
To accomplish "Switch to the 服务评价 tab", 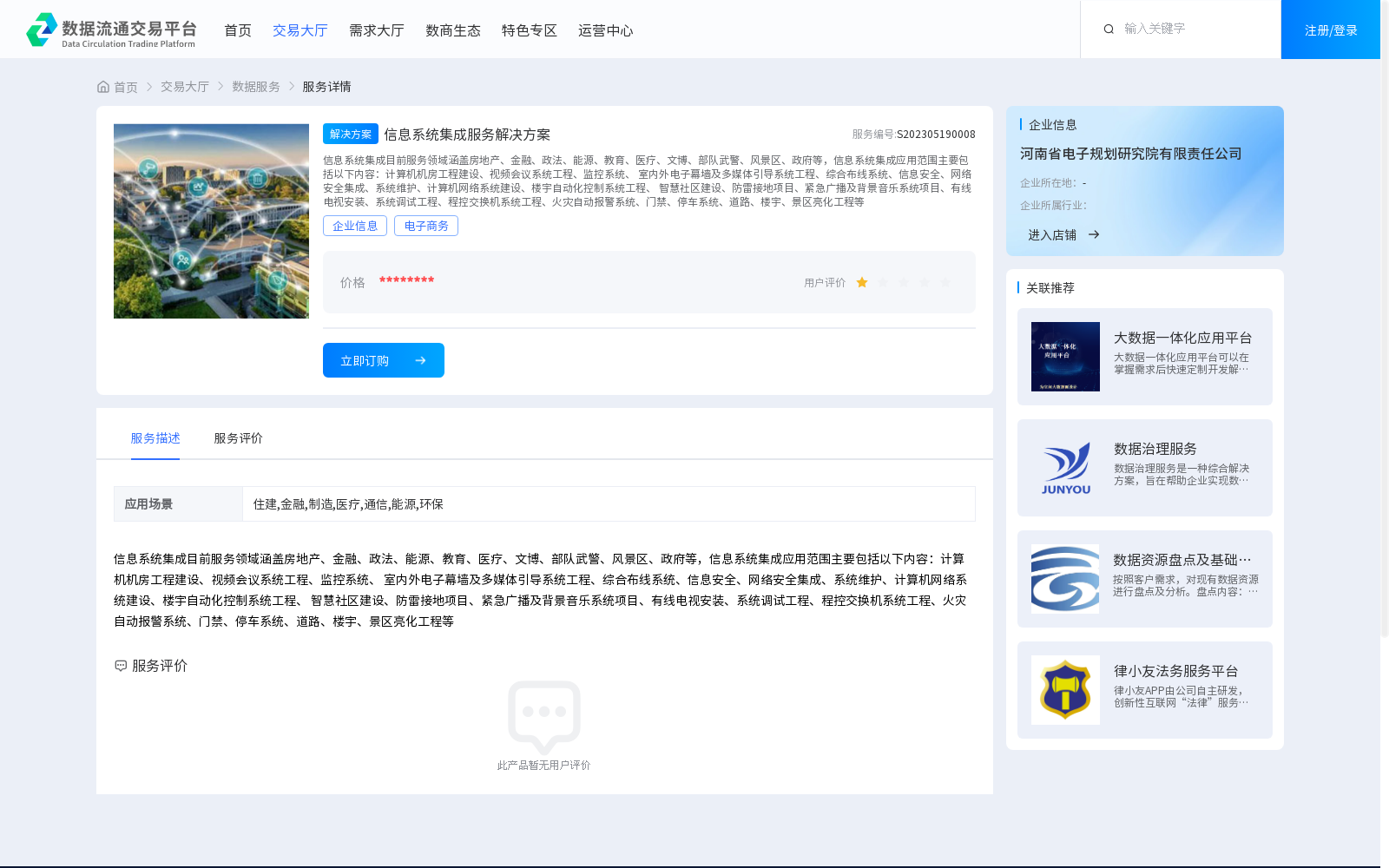I will tap(239, 438).
